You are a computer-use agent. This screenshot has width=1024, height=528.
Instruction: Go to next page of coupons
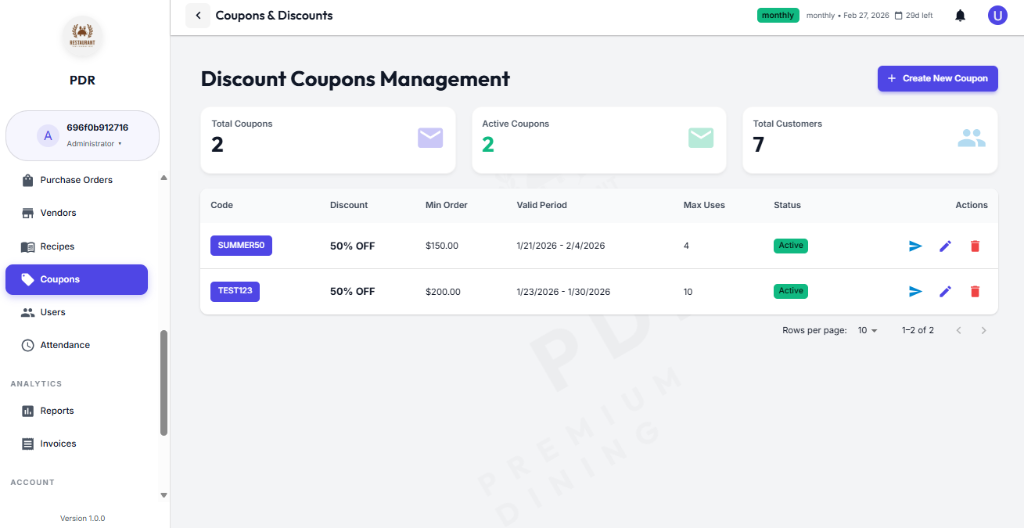(984, 331)
